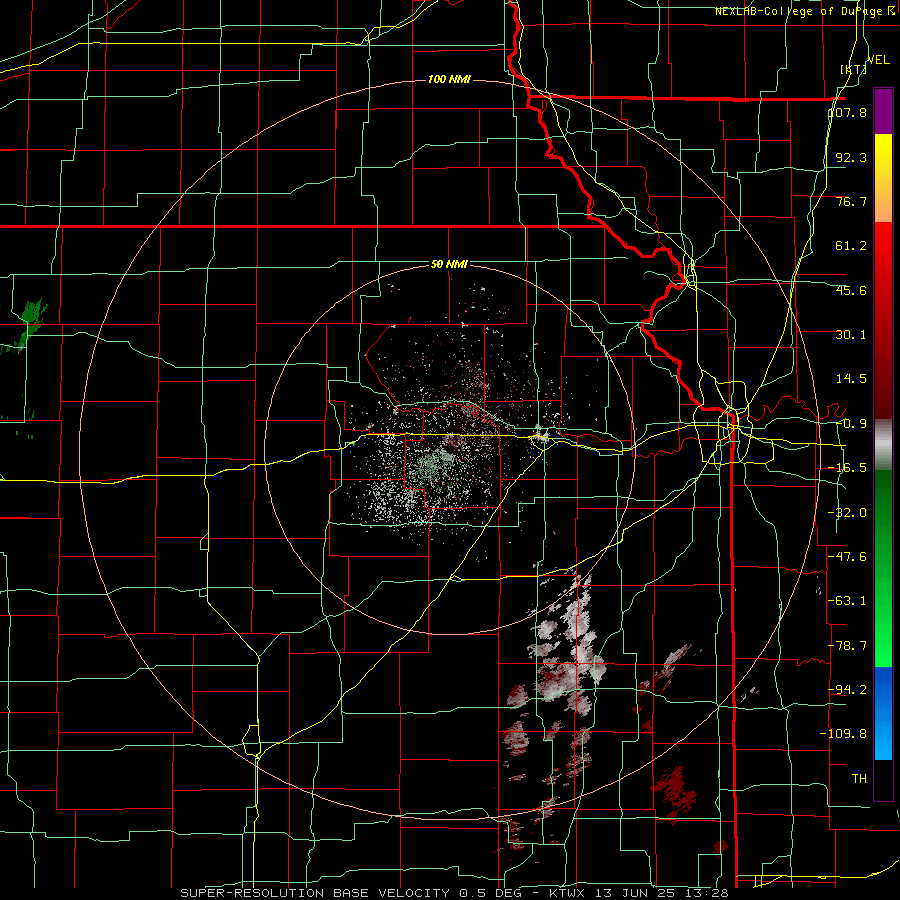Click the -0.9 legend value

click(851, 424)
